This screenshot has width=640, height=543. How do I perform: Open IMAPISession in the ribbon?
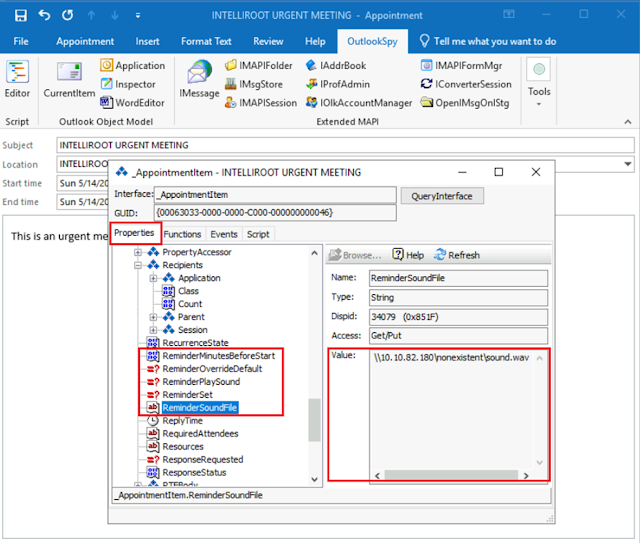coord(261,102)
